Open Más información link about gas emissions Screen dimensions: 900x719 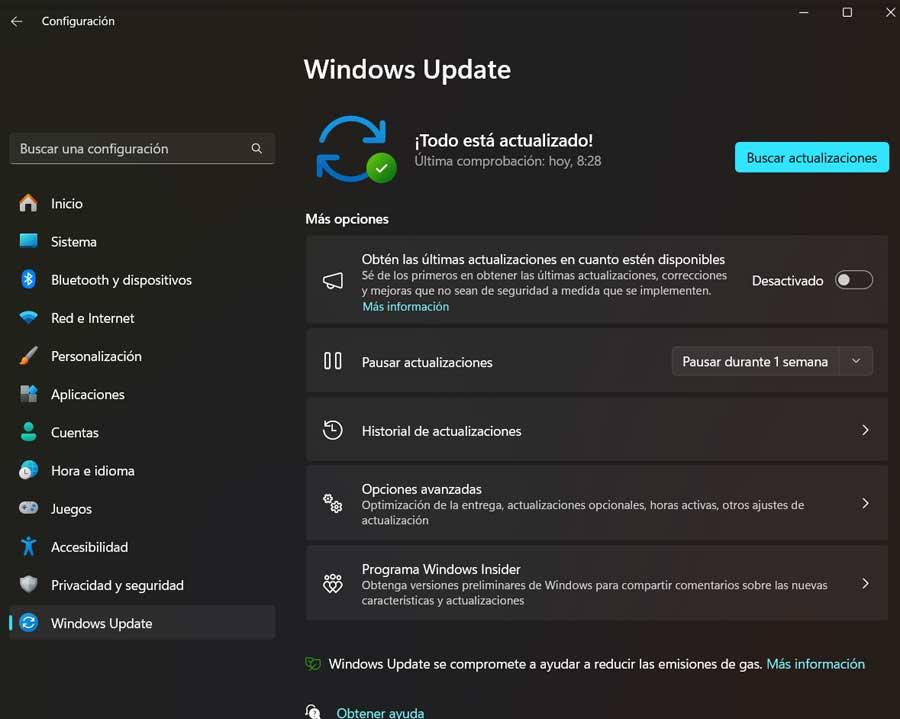click(816, 664)
